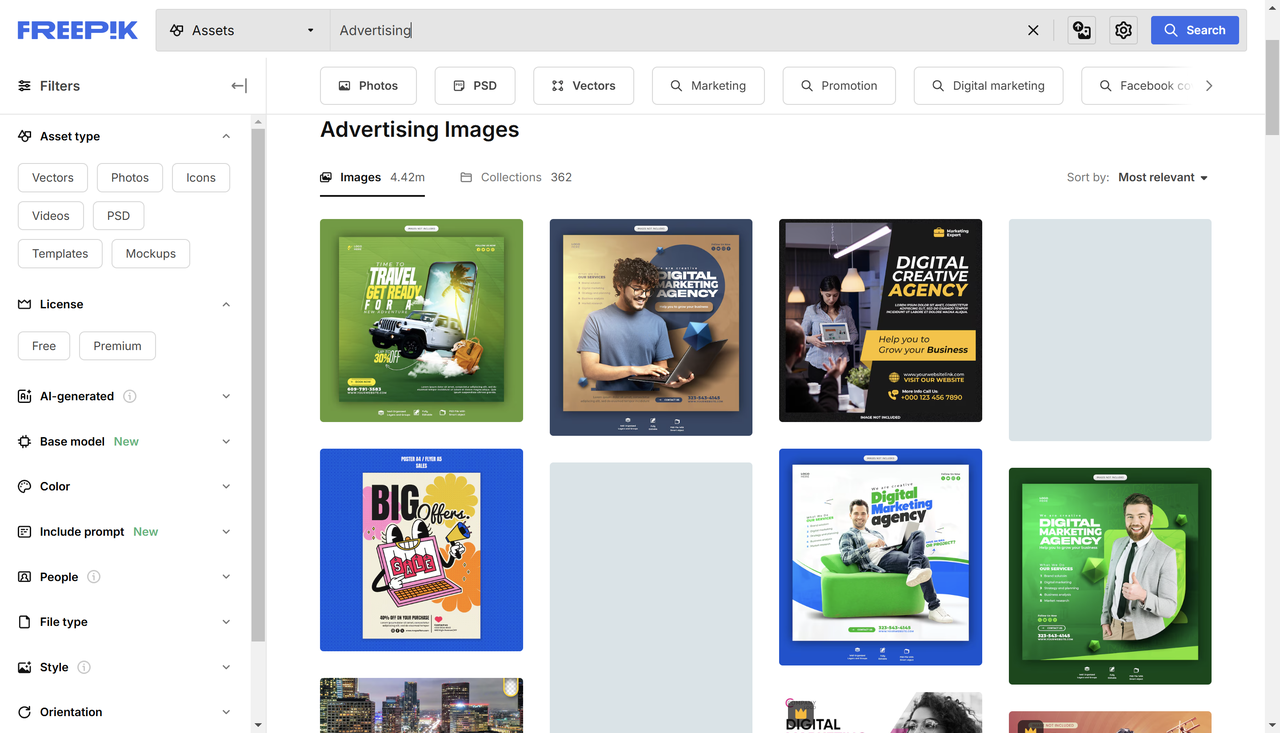The image size is (1280, 733).
Task: Select the Images tab
Action: [359, 177]
